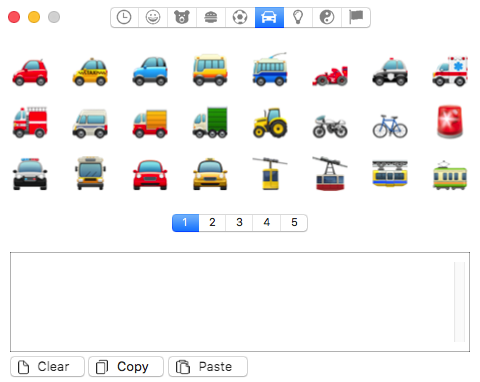
Task: Pick the ambulance emoji
Action: coord(450,72)
